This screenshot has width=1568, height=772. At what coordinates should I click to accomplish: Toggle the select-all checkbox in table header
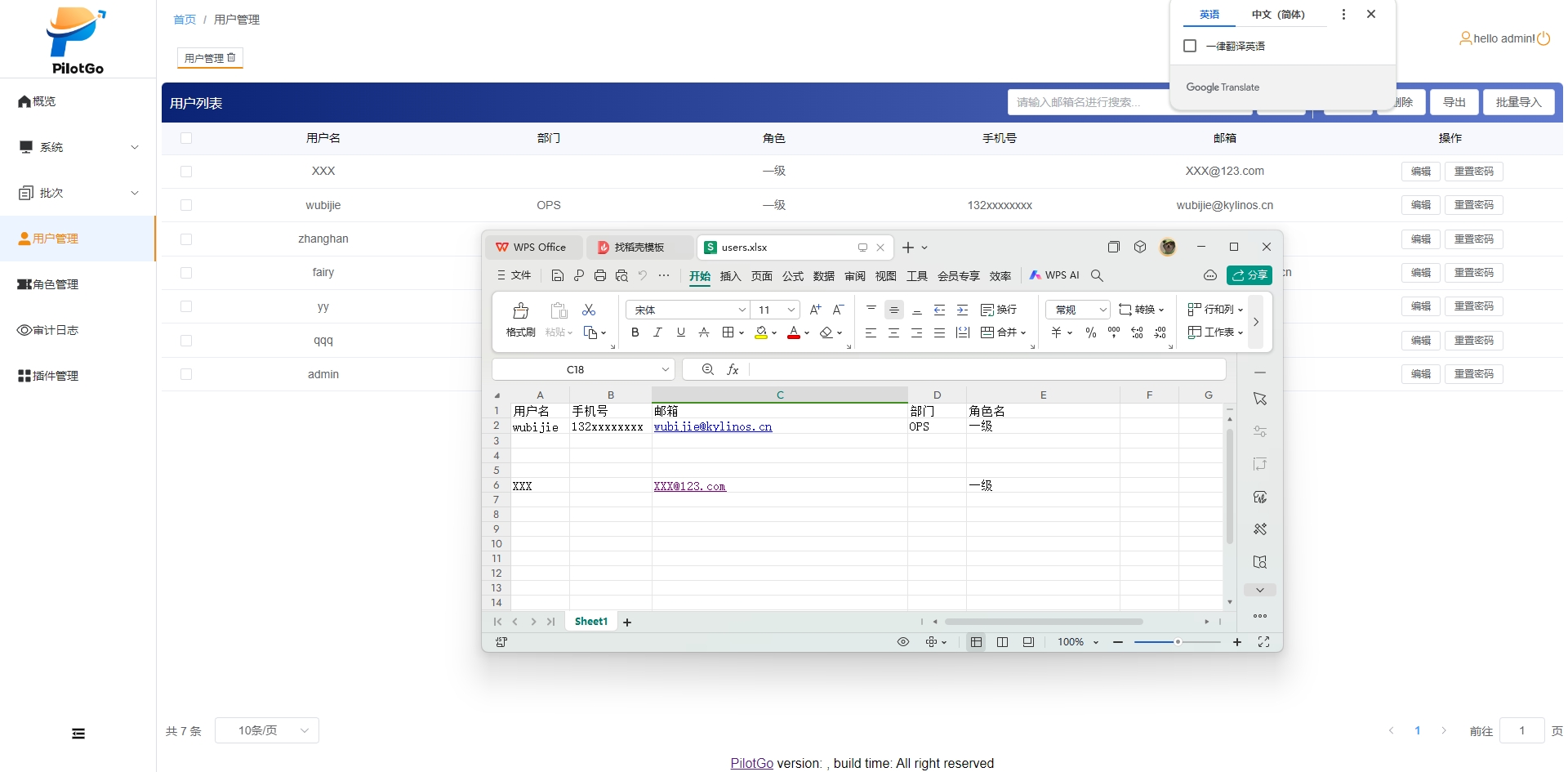pos(186,138)
